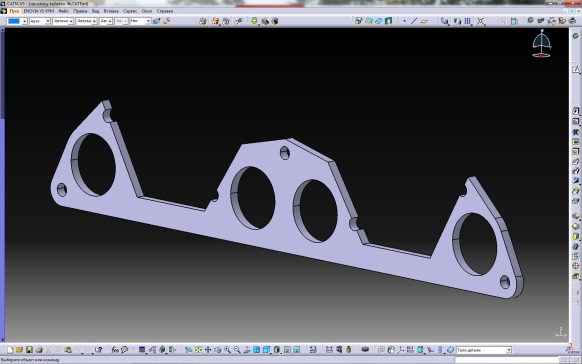Image resolution: width=582 pixels, height=364 pixels.
Task: Click the Shading view mode icon
Action: 277,350
